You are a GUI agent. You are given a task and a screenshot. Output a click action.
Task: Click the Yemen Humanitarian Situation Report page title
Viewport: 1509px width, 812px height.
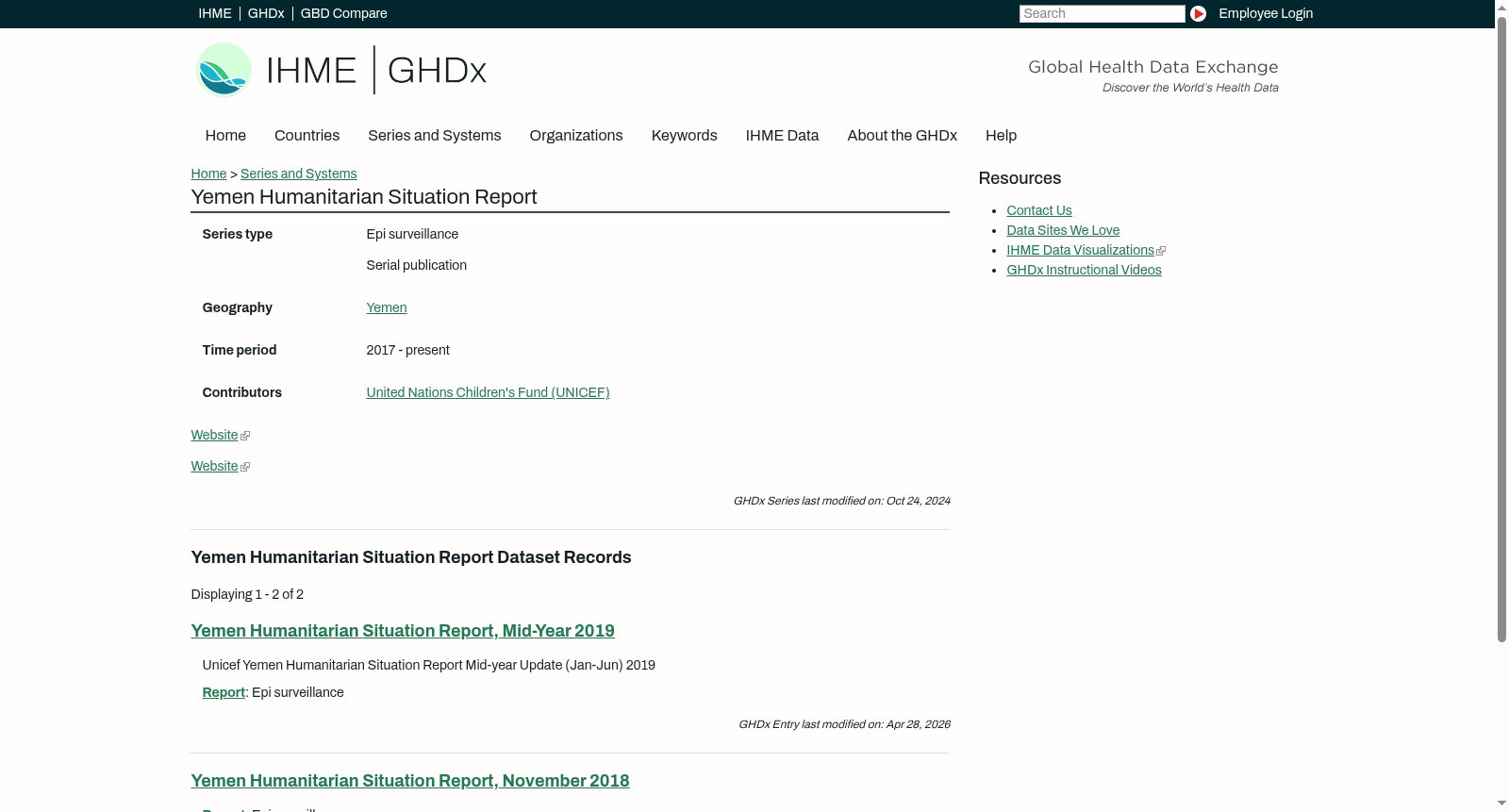click(364, 197)
